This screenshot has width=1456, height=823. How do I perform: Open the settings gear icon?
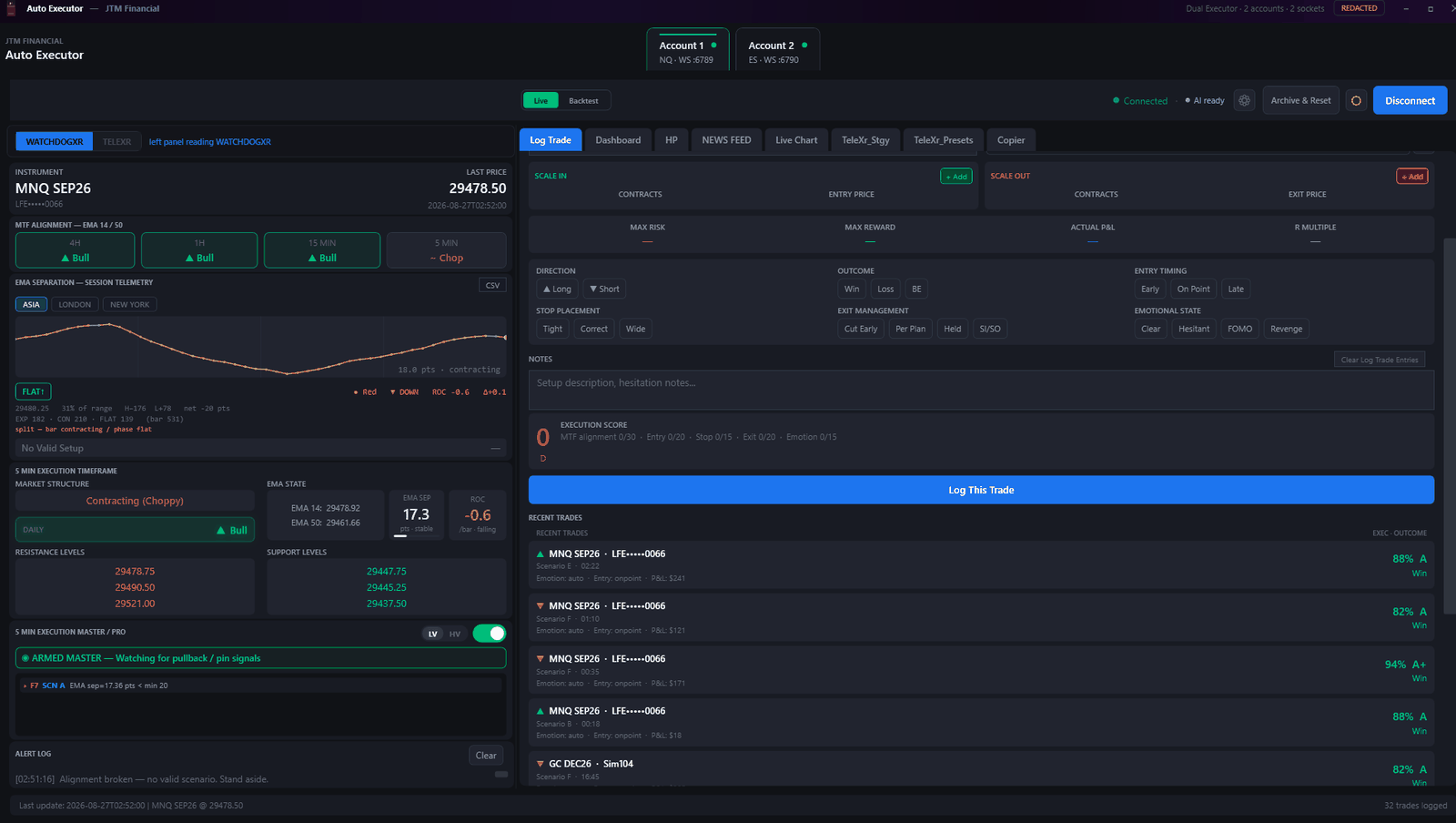pos(1244,100)
